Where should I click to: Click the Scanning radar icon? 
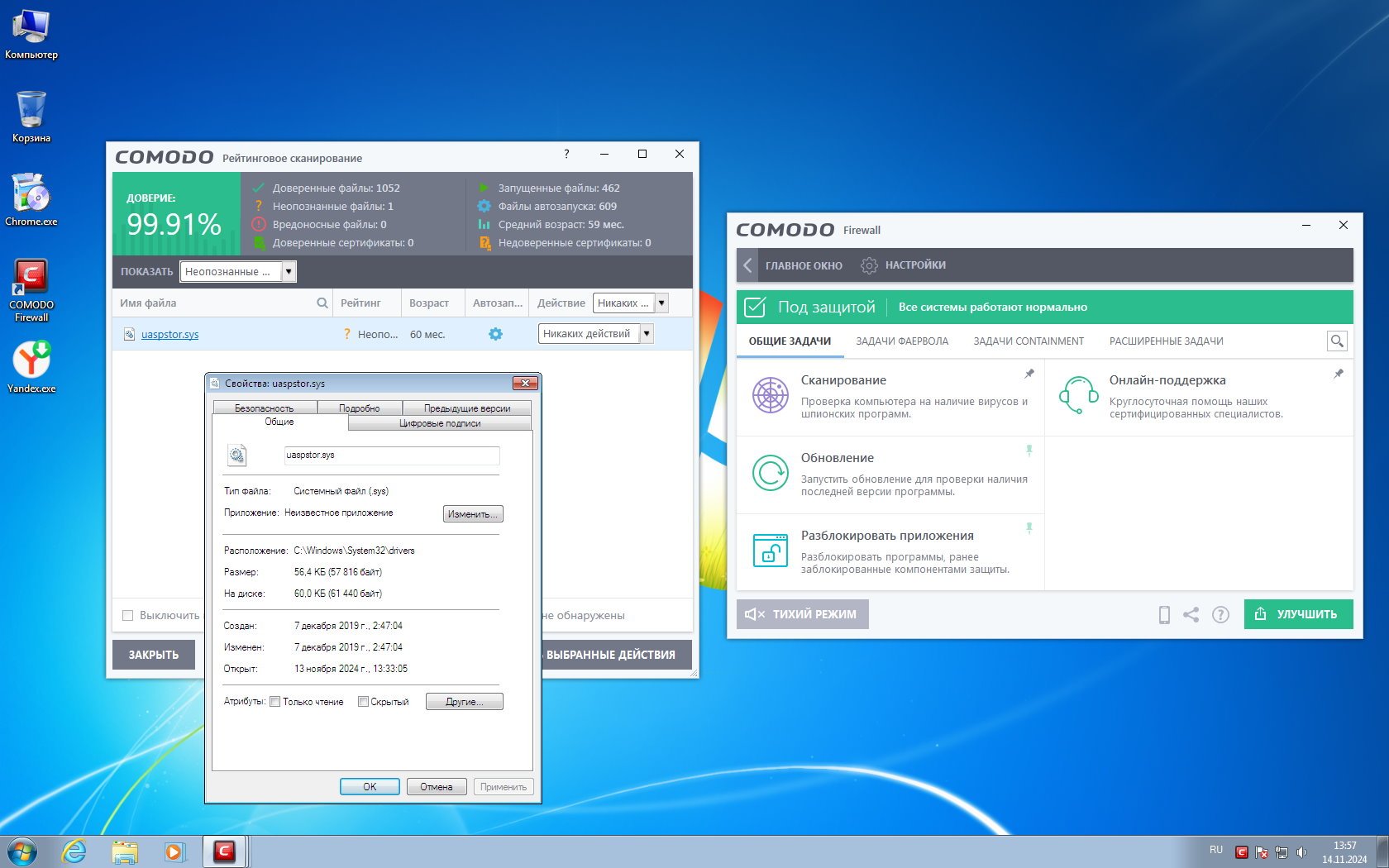click(770, 396)
